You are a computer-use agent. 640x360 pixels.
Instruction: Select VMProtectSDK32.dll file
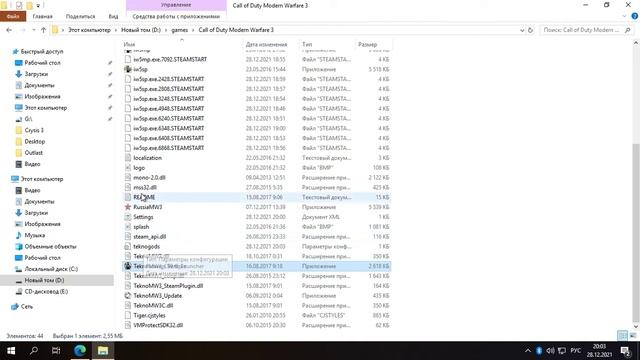(158, 325)
